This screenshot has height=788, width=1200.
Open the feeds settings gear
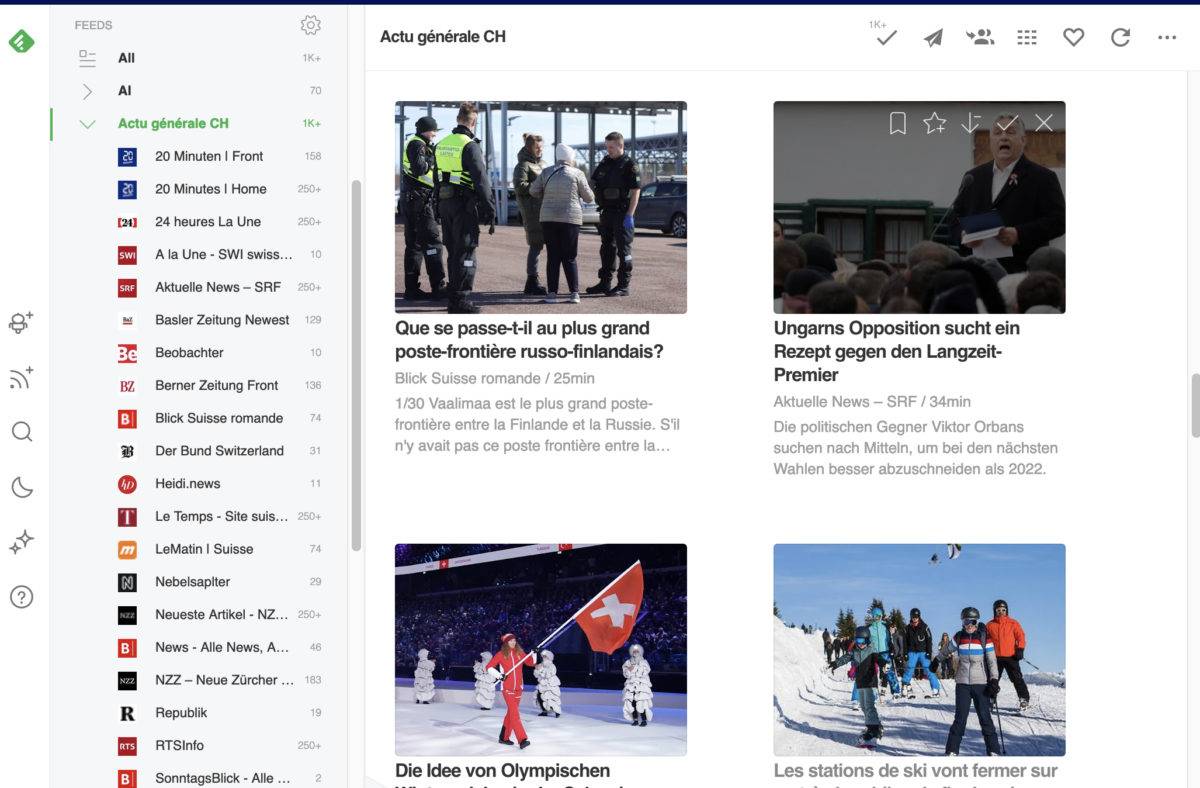click(x=310, y=25)
